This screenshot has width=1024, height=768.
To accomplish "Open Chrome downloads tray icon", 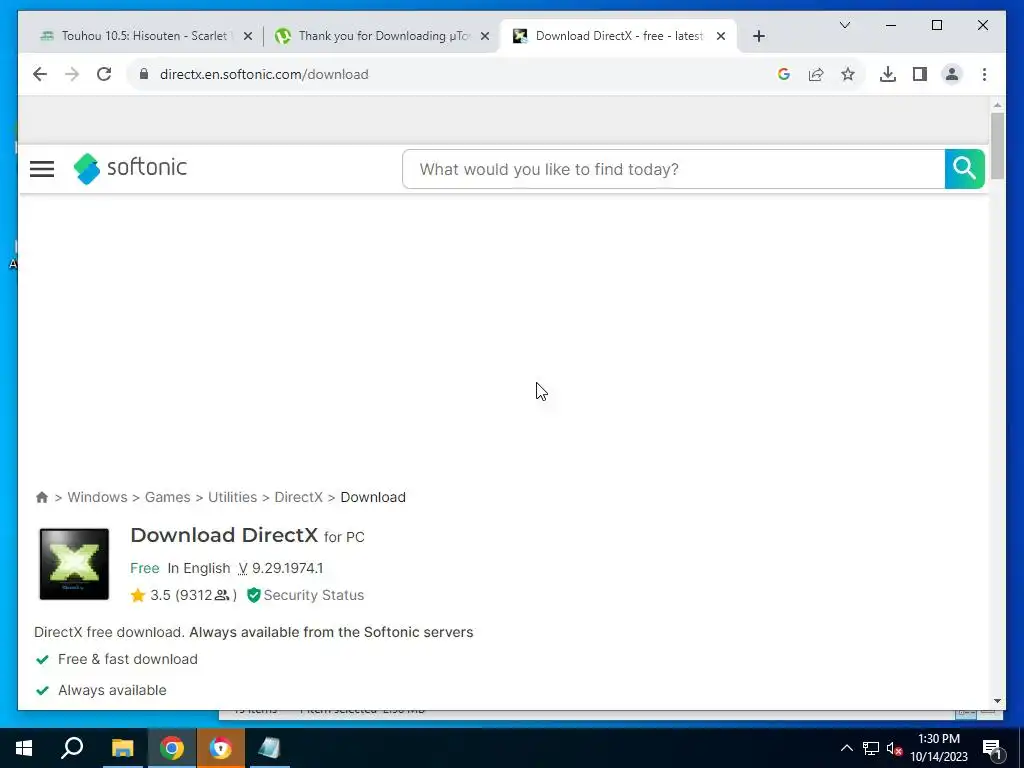I will point(888,74).
